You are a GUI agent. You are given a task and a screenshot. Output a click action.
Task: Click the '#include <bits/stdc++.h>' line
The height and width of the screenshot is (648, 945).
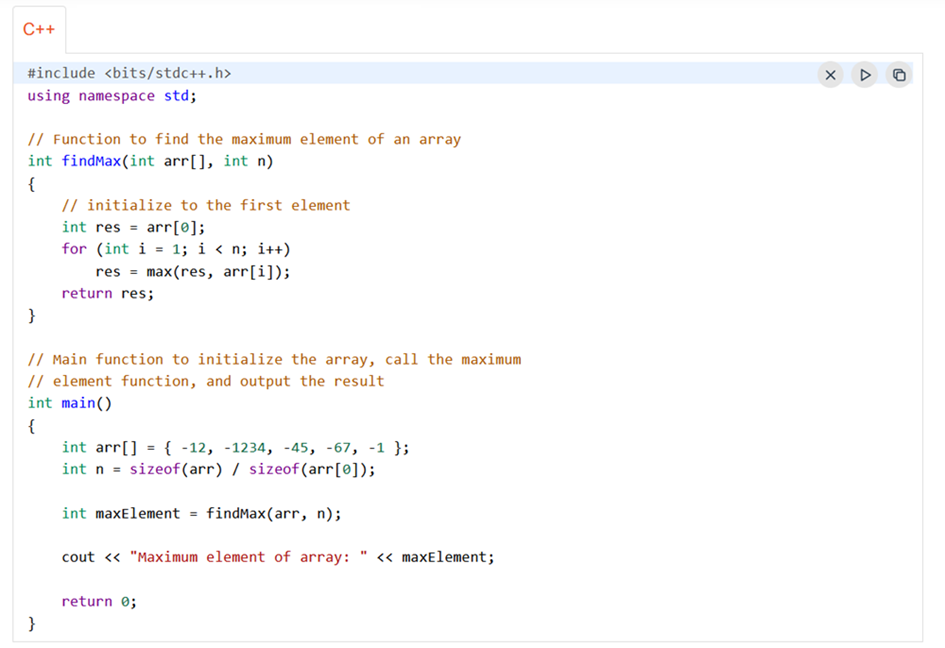[x=129, y=73]
